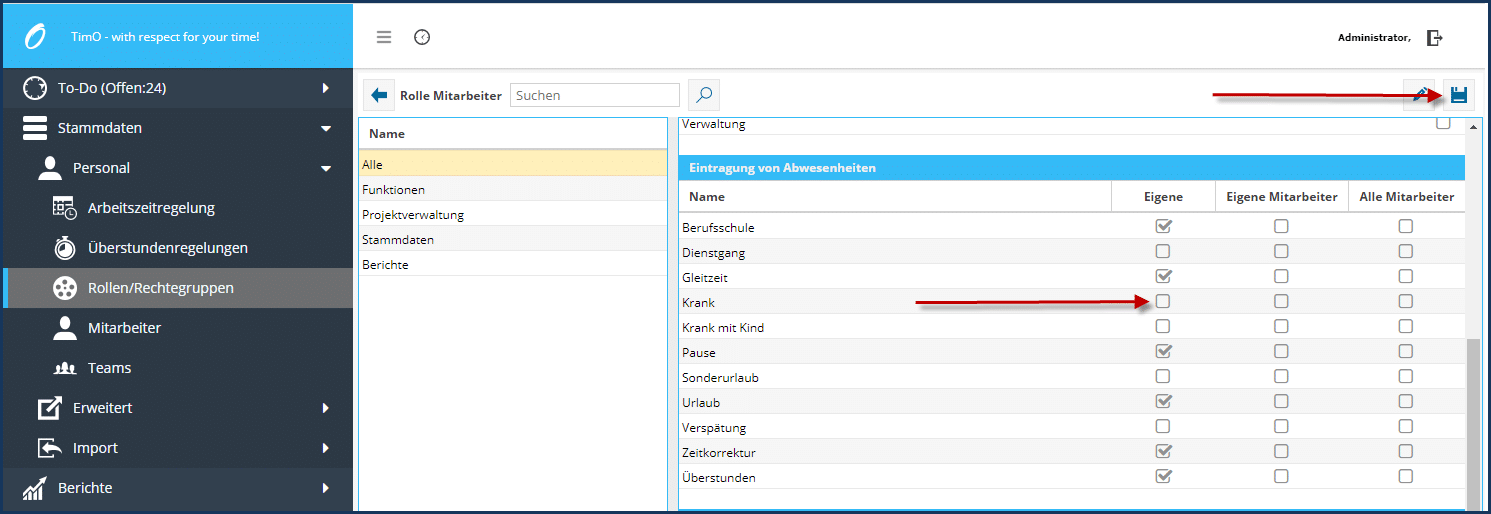
Task: Click the save floppy disk icon
Action: coord(1458,95)
